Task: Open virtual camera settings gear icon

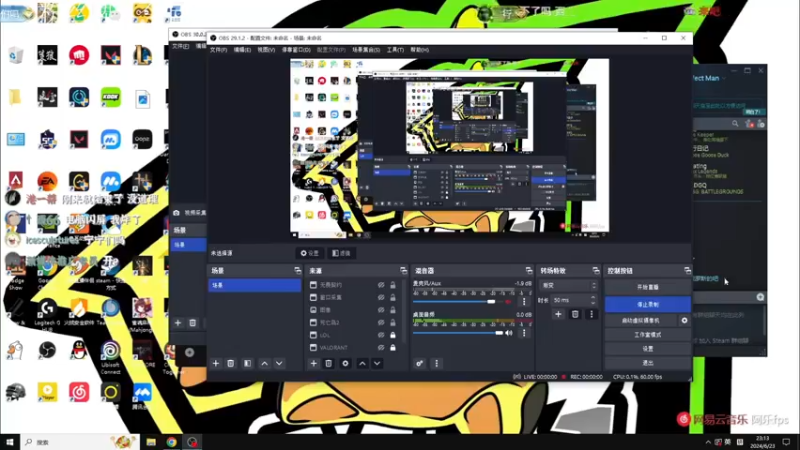Action: (x=684, y=320)
